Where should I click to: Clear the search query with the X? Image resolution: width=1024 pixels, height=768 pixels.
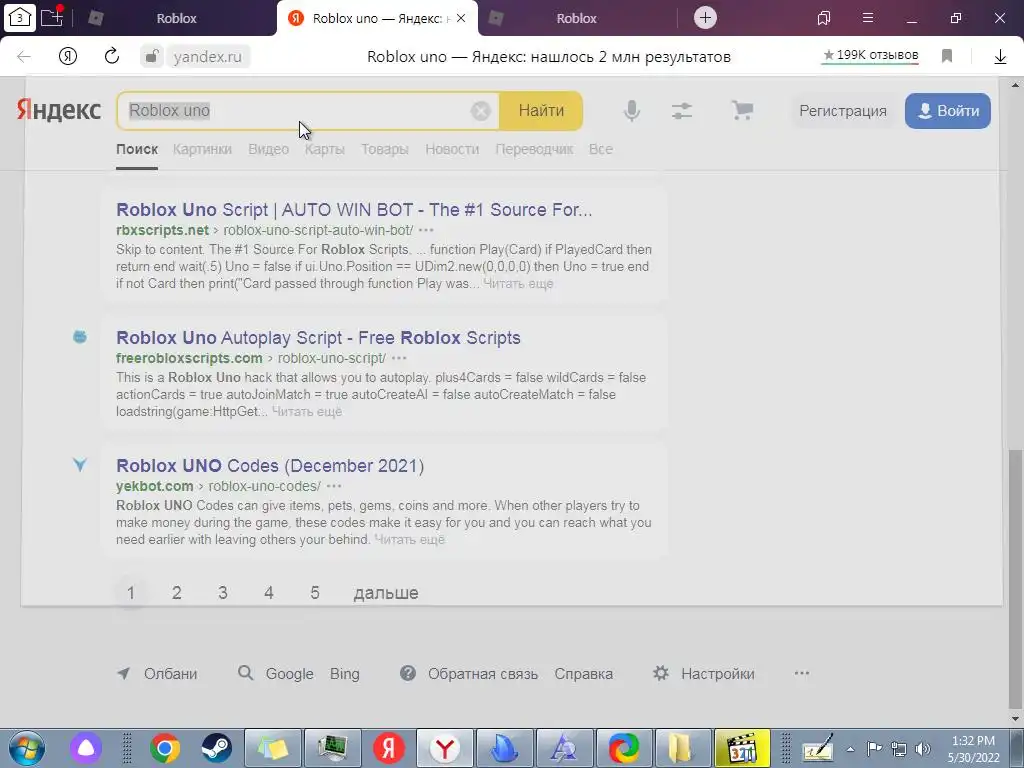[481, 111]
